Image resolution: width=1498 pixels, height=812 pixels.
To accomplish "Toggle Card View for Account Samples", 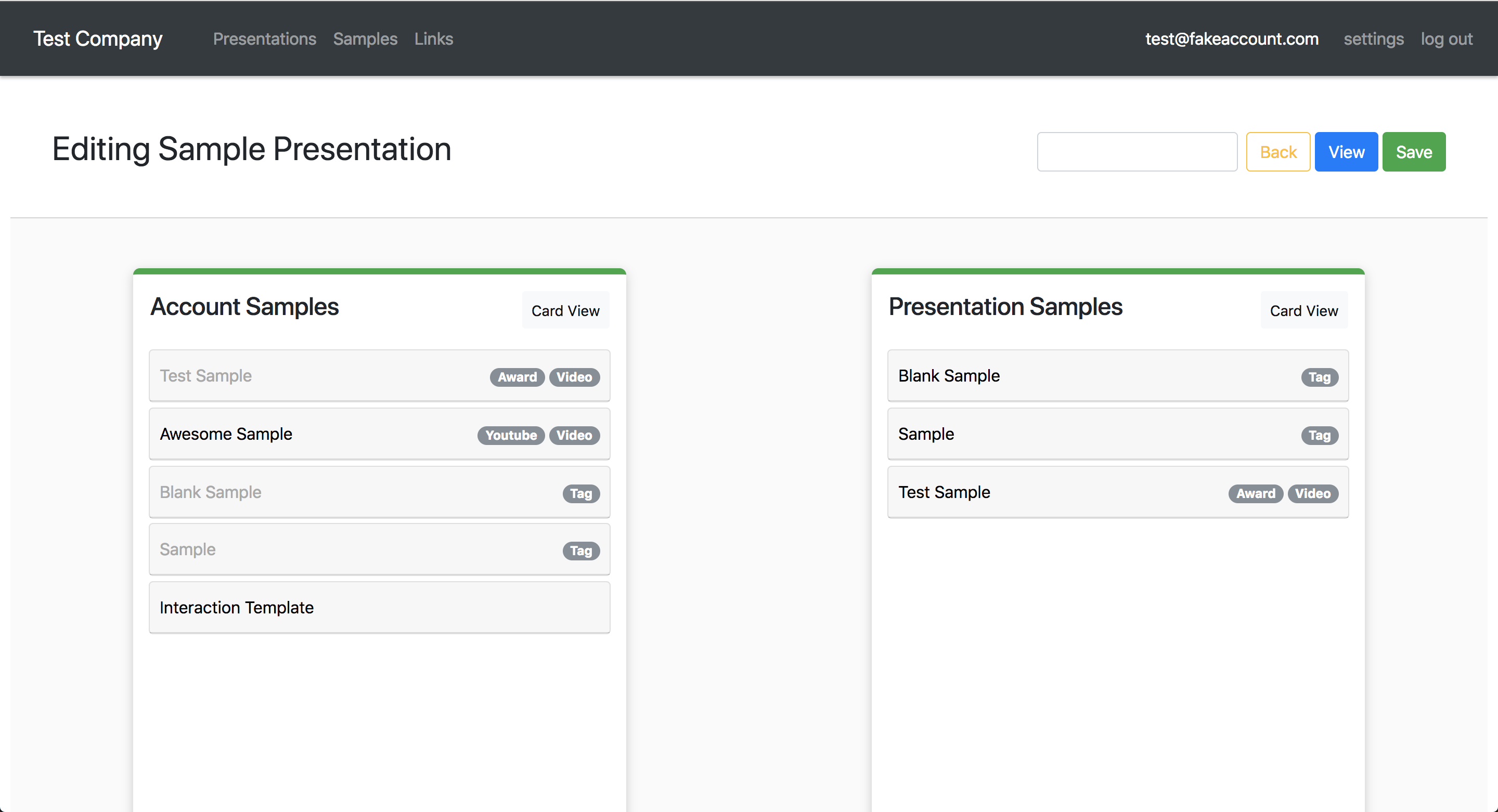I will coord(565,310).
